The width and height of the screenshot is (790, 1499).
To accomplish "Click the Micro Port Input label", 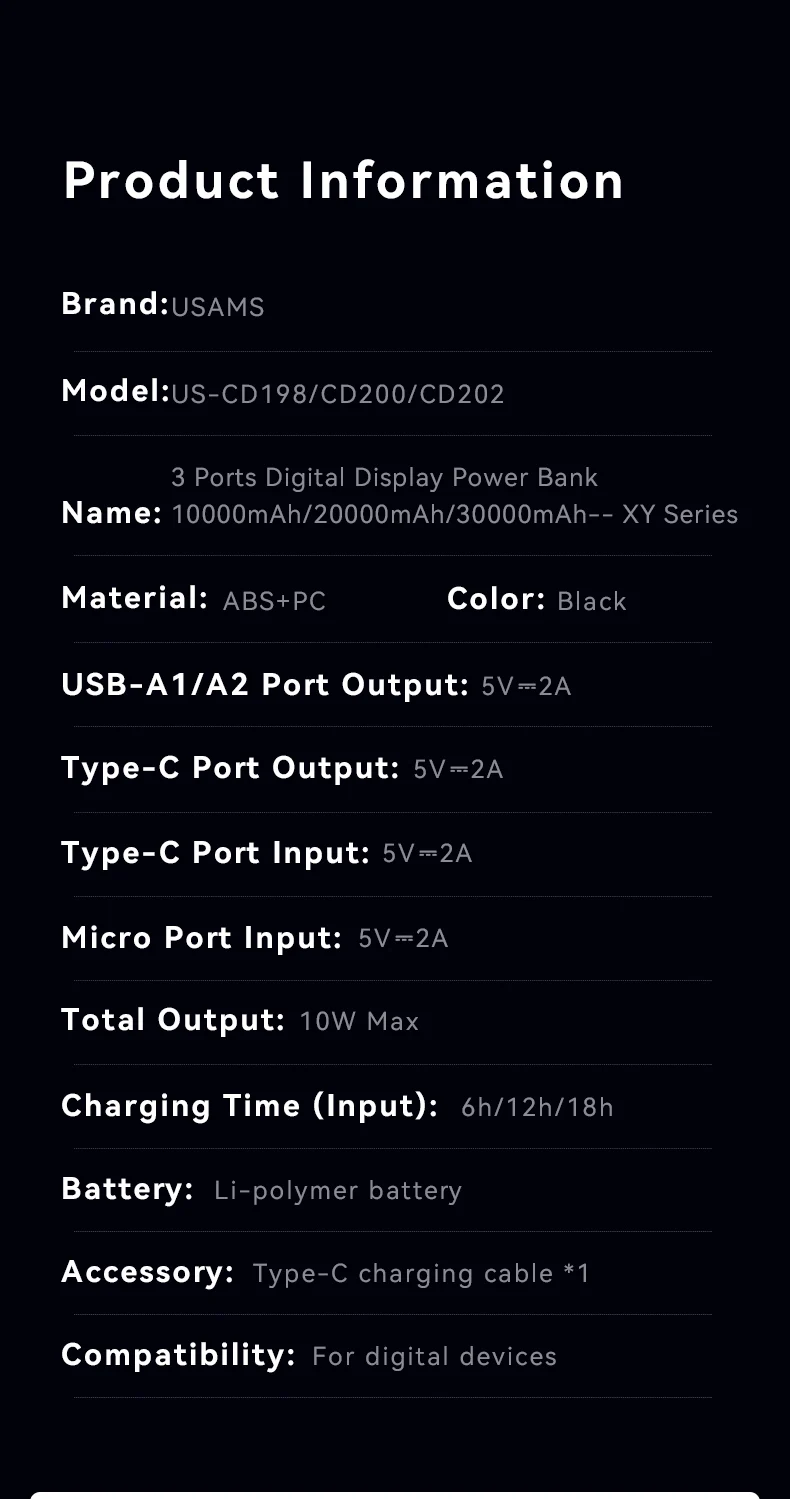I will click(202, 938).
